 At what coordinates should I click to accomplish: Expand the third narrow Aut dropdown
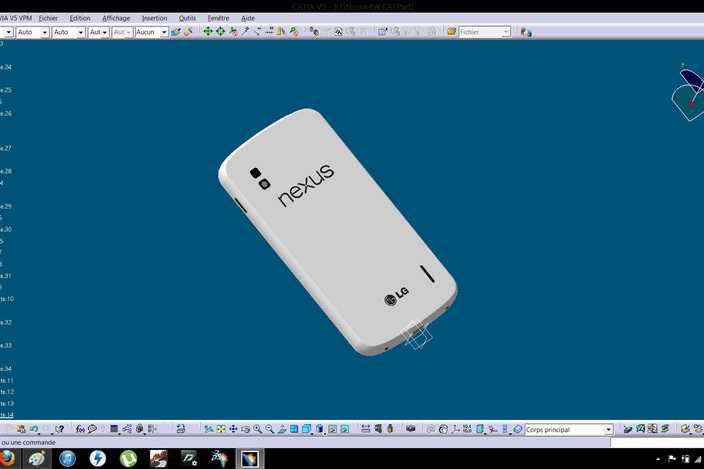pyautogui.click(x=104, y=32)
